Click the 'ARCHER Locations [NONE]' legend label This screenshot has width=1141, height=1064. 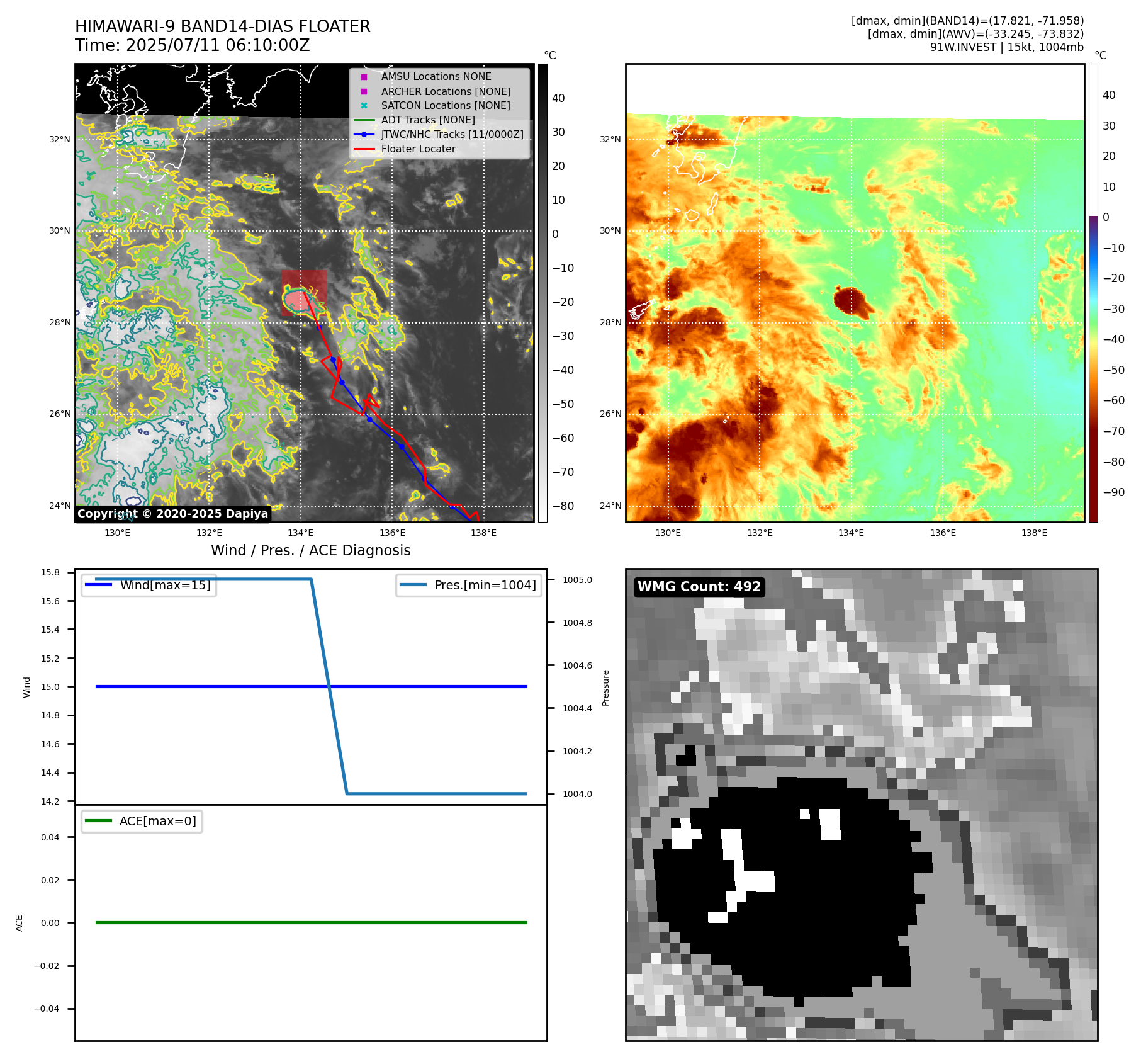pos(446,91)
